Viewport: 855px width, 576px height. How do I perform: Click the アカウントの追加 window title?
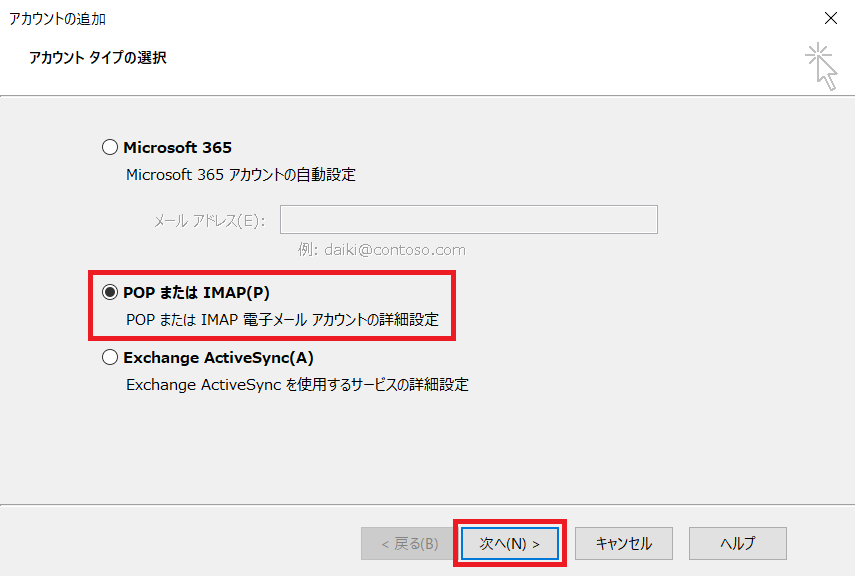57,18
